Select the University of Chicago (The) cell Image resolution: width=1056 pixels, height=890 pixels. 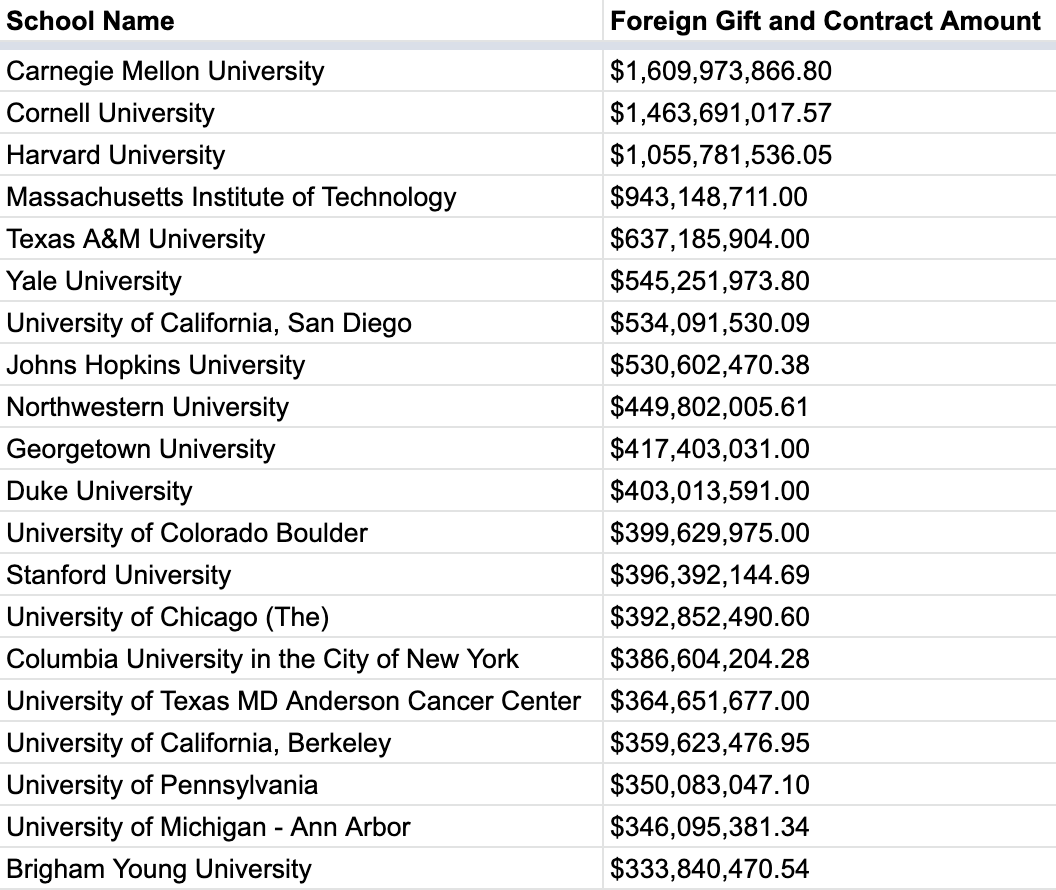click(x=168, y=617)
